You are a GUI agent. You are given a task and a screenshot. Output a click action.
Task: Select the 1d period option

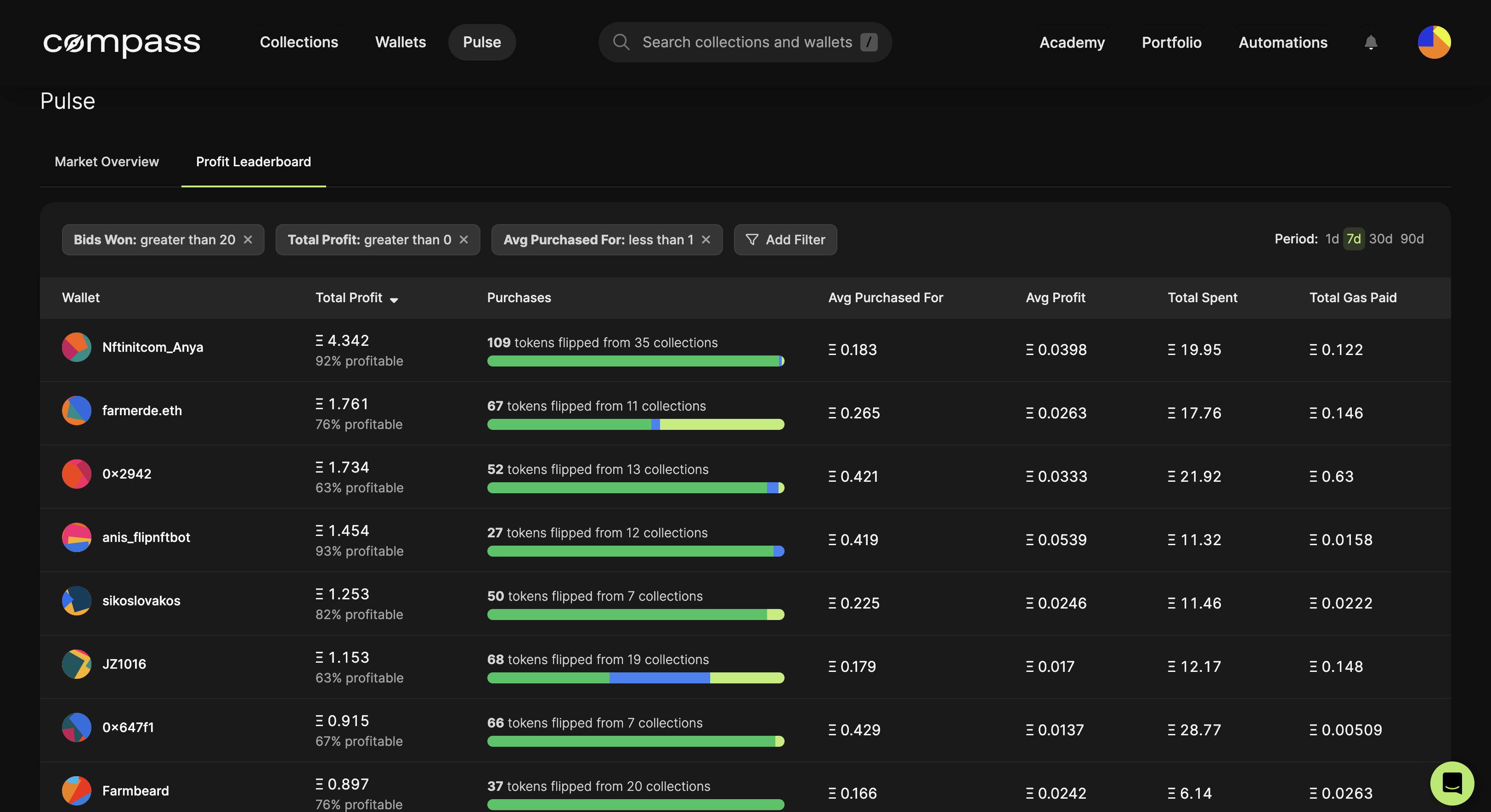[1331, 239]
